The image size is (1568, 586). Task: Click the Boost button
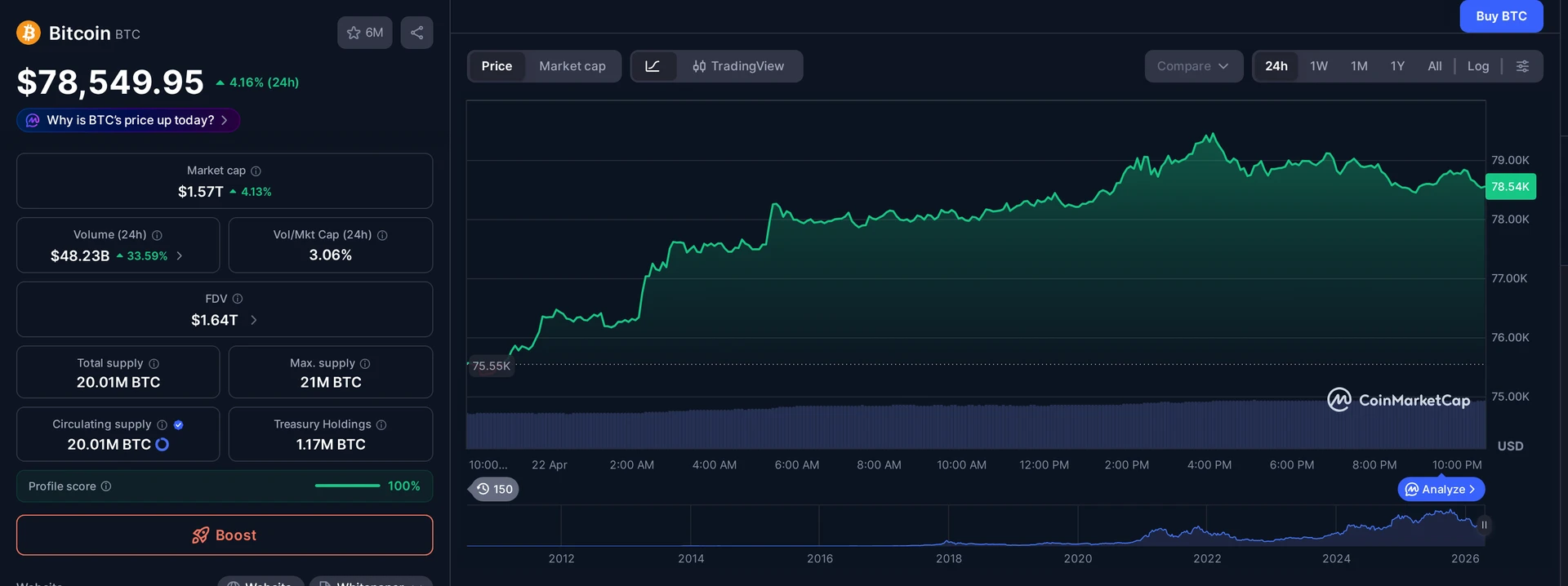(225, 535)
